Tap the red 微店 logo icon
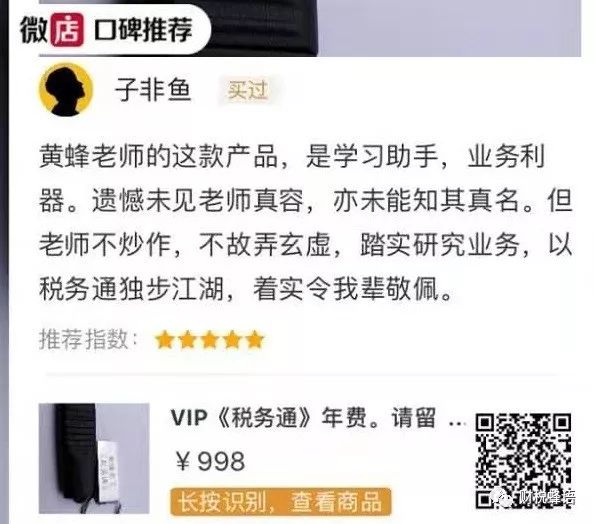This screenshot has height=524, width=594. click(67, 30)
